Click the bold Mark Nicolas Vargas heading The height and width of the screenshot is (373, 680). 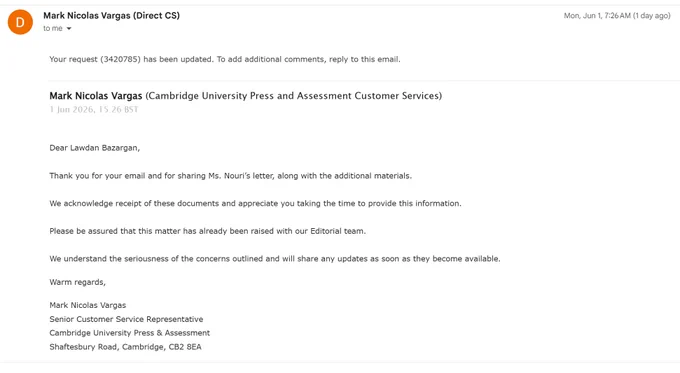click(95, 95)
